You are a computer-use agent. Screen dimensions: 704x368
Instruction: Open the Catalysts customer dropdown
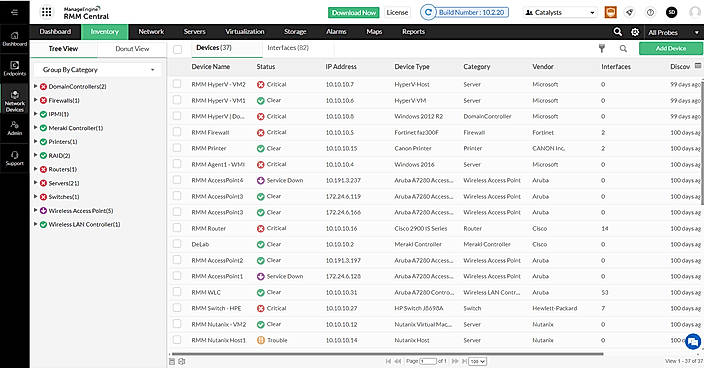[x=561, y=13]
